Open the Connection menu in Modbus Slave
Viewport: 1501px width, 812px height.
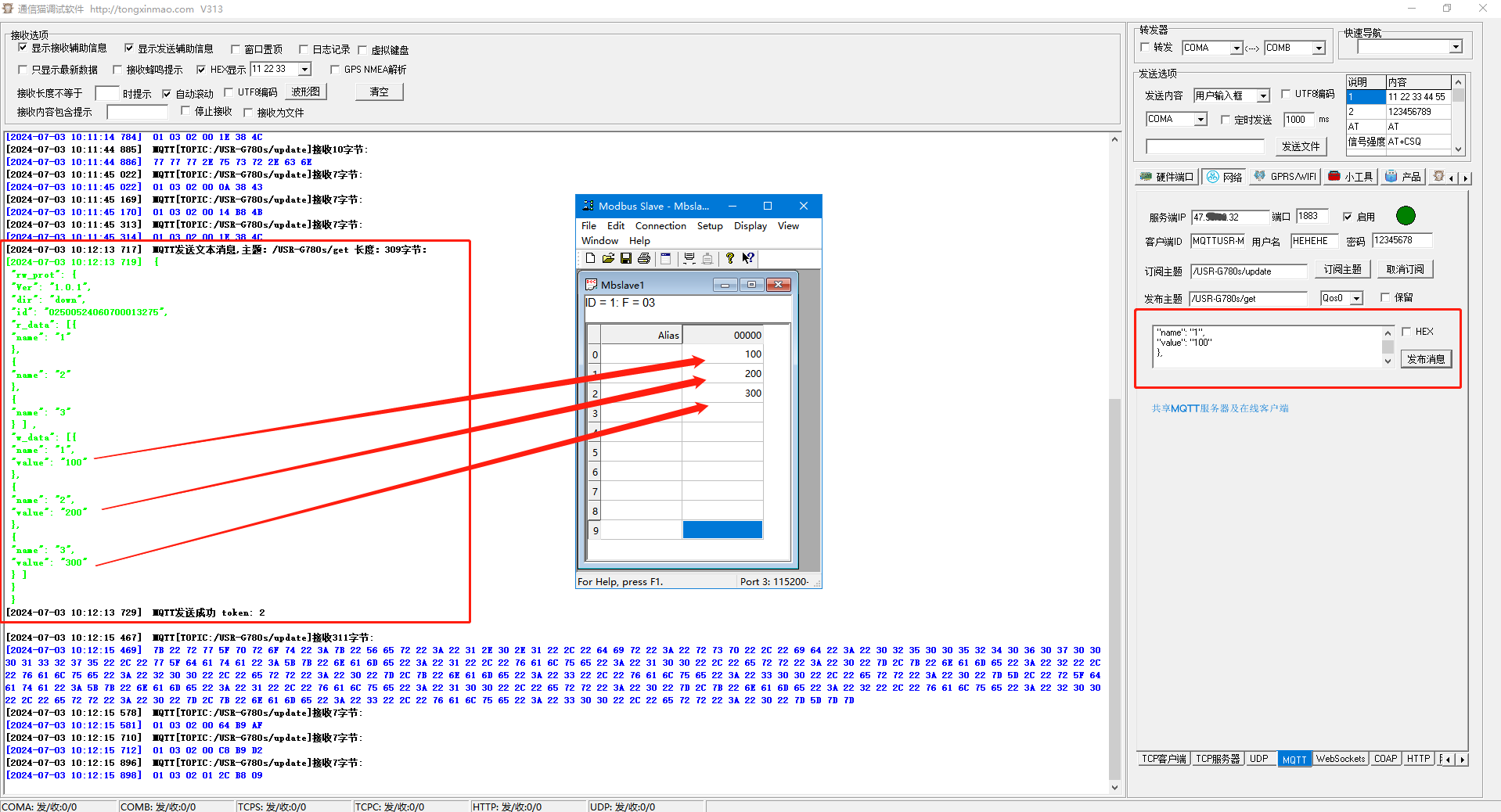[660, 226]
